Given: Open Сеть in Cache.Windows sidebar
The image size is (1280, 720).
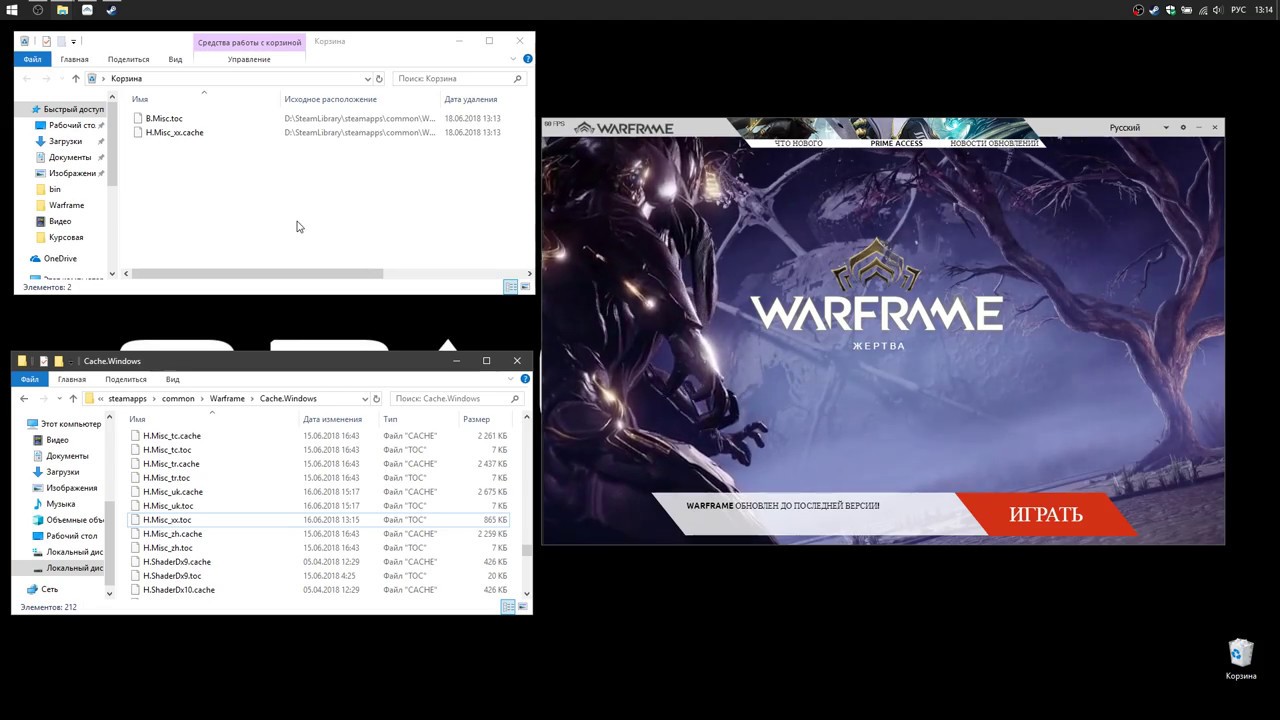Looking at the screenshot, I should pyautogui.click(x=49, y=590).
